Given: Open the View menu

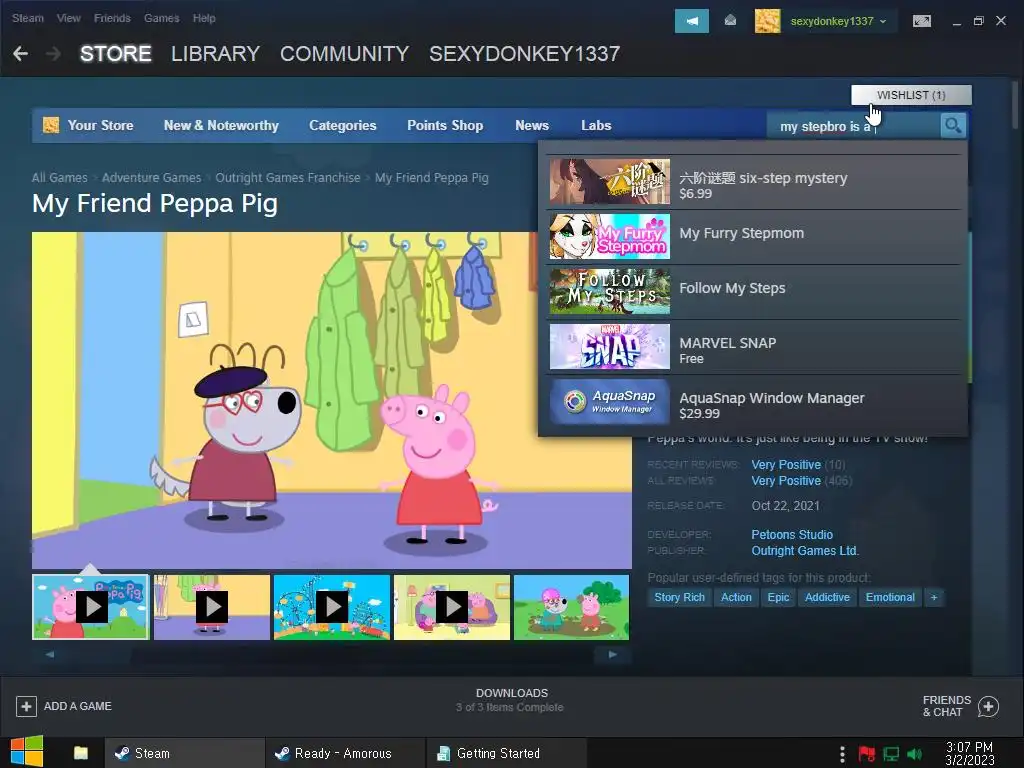Looking at the screenshot, I should [x=69, y=18].
